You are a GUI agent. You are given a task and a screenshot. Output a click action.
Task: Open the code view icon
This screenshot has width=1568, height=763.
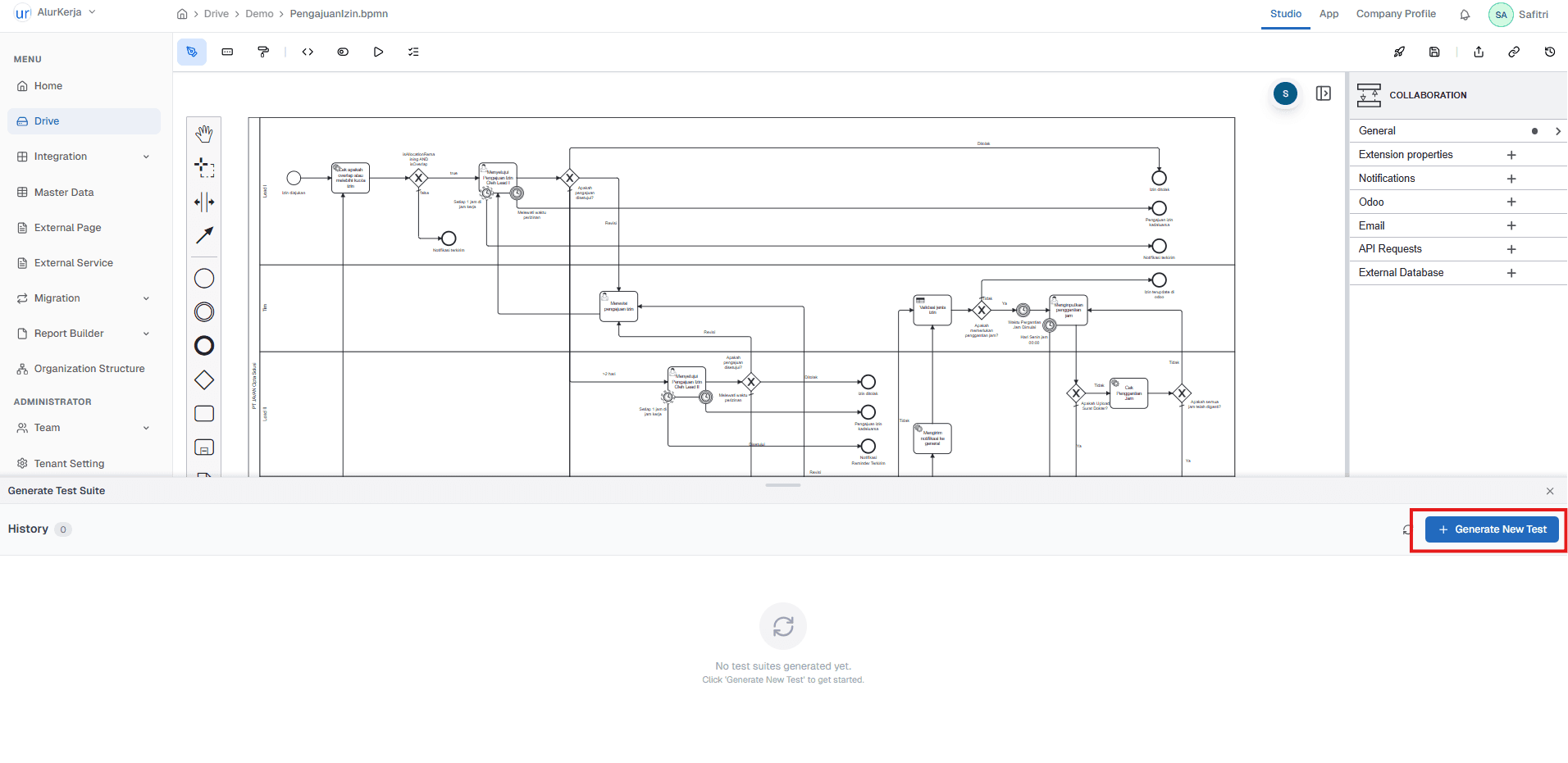pos(308,52)
